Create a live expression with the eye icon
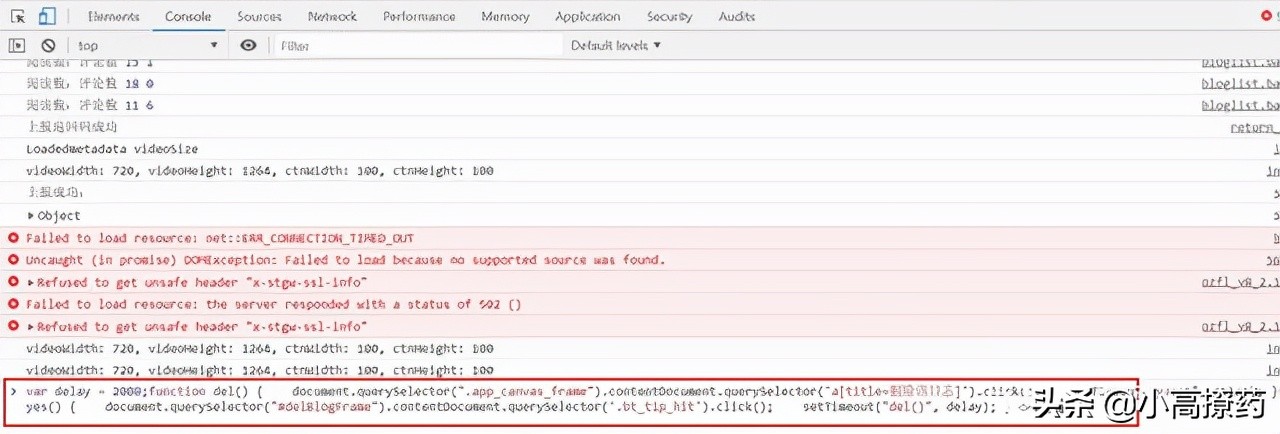 (248, 46)
